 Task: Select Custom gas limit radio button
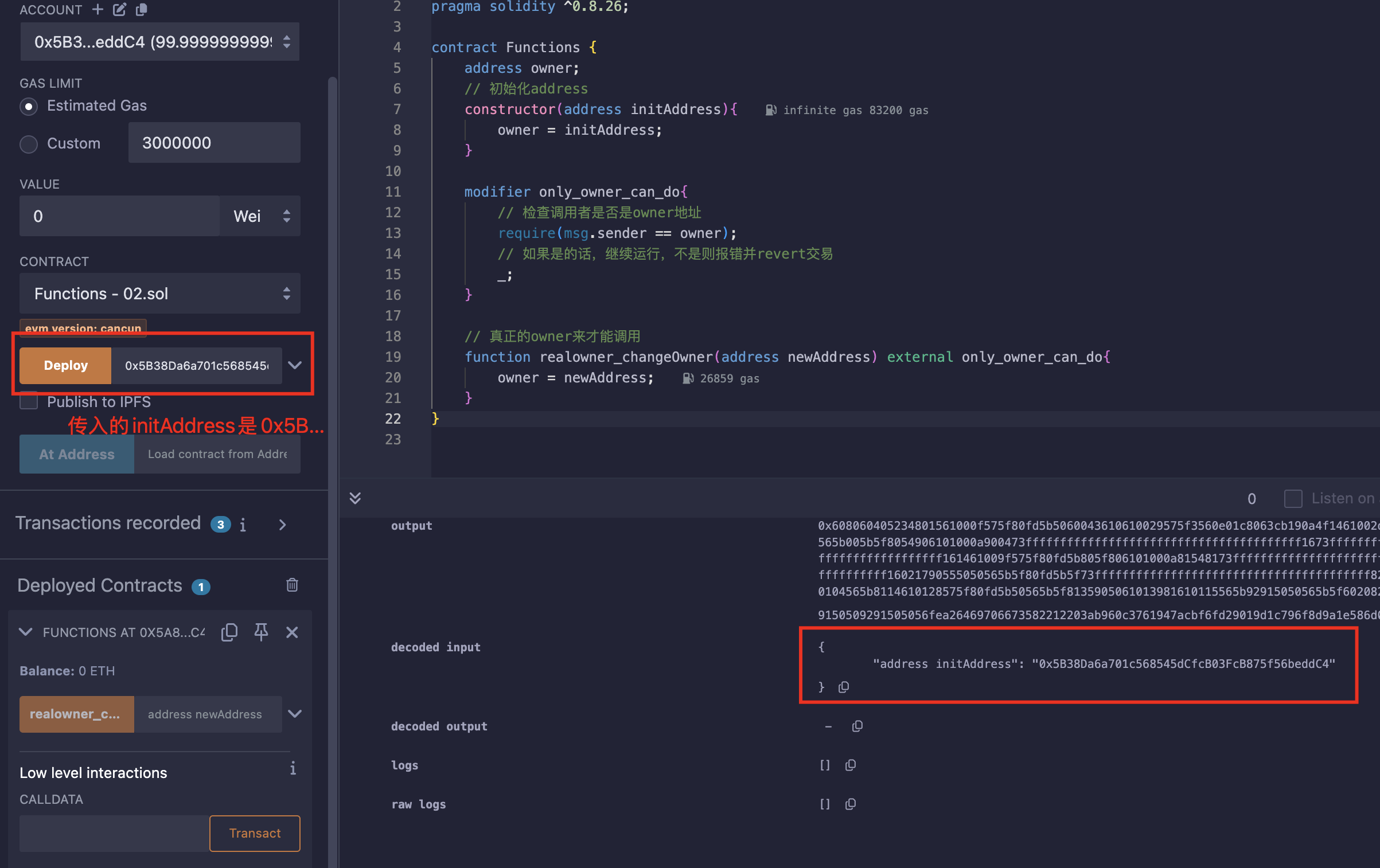click(29, 142)
